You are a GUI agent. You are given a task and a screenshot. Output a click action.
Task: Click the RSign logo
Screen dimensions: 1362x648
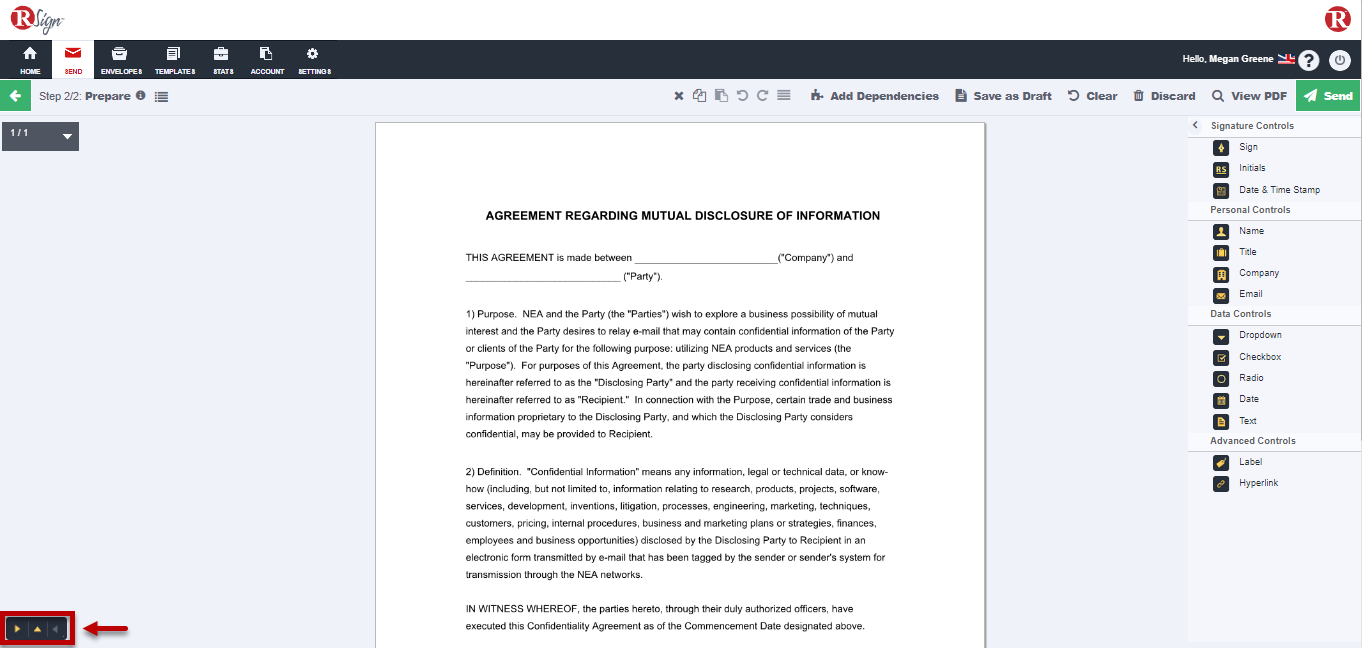37,19
